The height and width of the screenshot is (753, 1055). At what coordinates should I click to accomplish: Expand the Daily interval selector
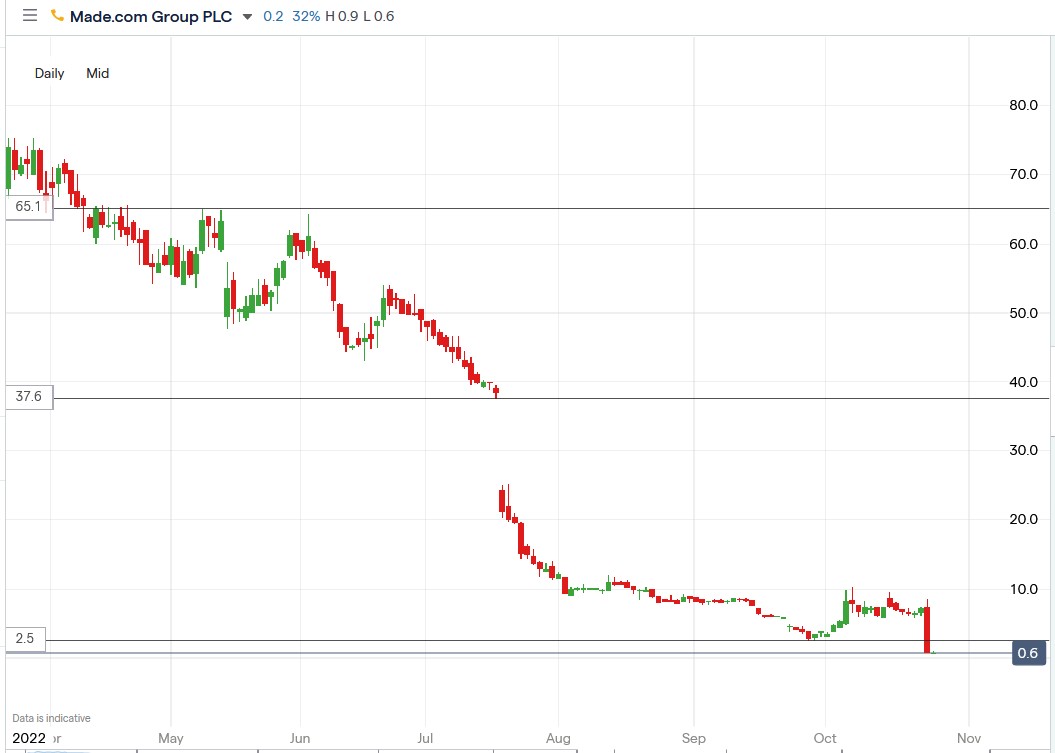coord(49,73)
